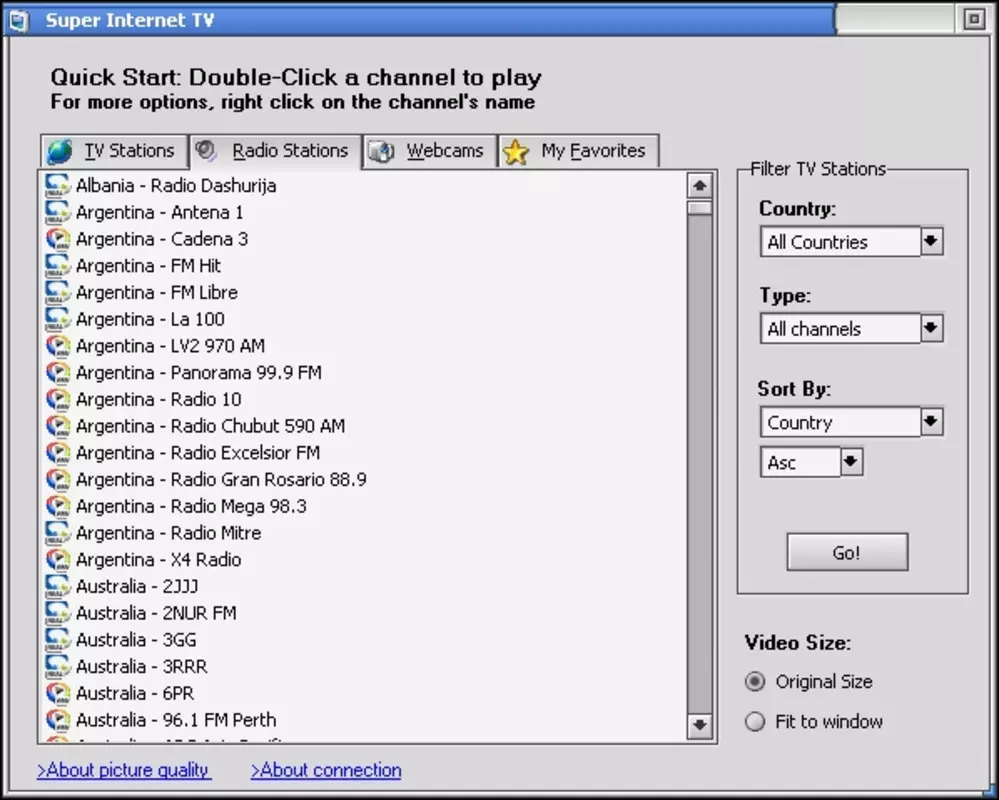Screen dimensions: 999x800
Task: Click the Go! button
Action: pyautogui.click(x=847, y=552)
